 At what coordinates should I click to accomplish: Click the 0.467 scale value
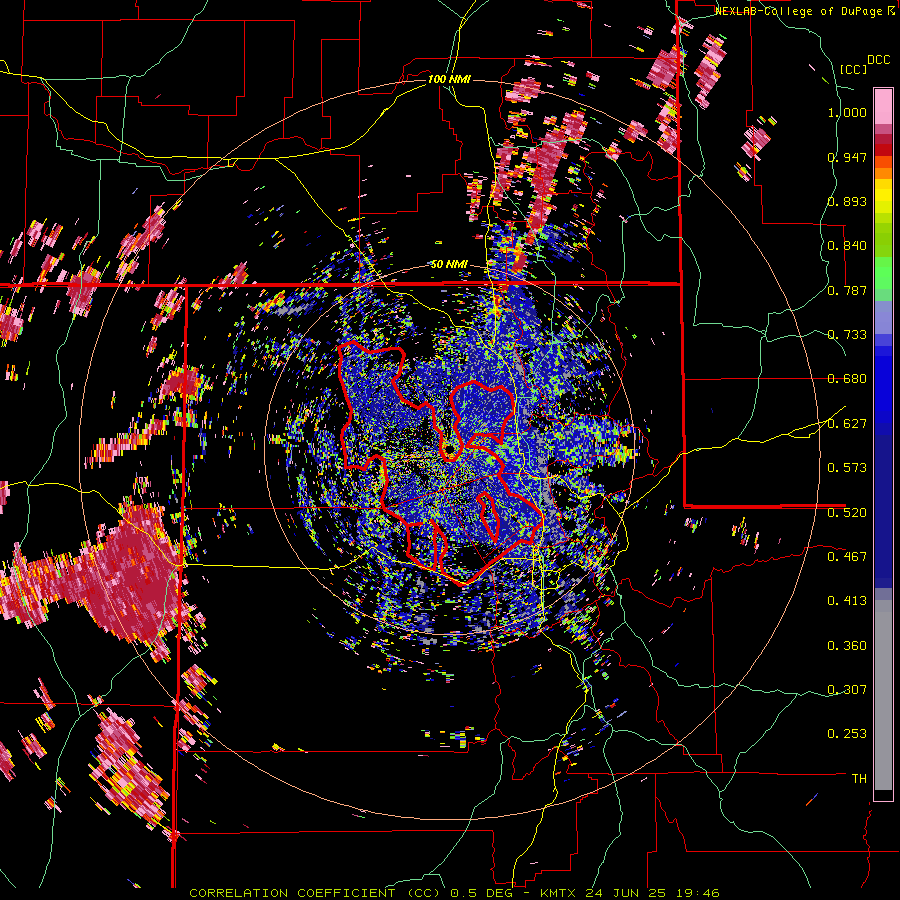(x=847, y=556)
